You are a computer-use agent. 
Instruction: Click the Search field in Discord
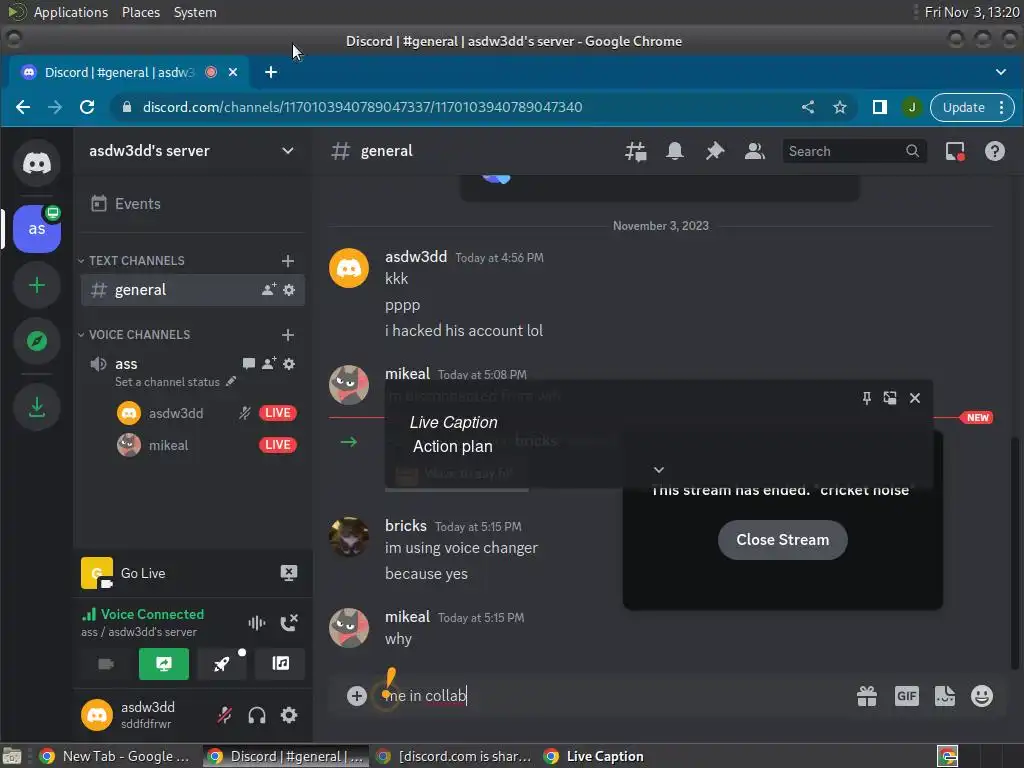point(854,151)
